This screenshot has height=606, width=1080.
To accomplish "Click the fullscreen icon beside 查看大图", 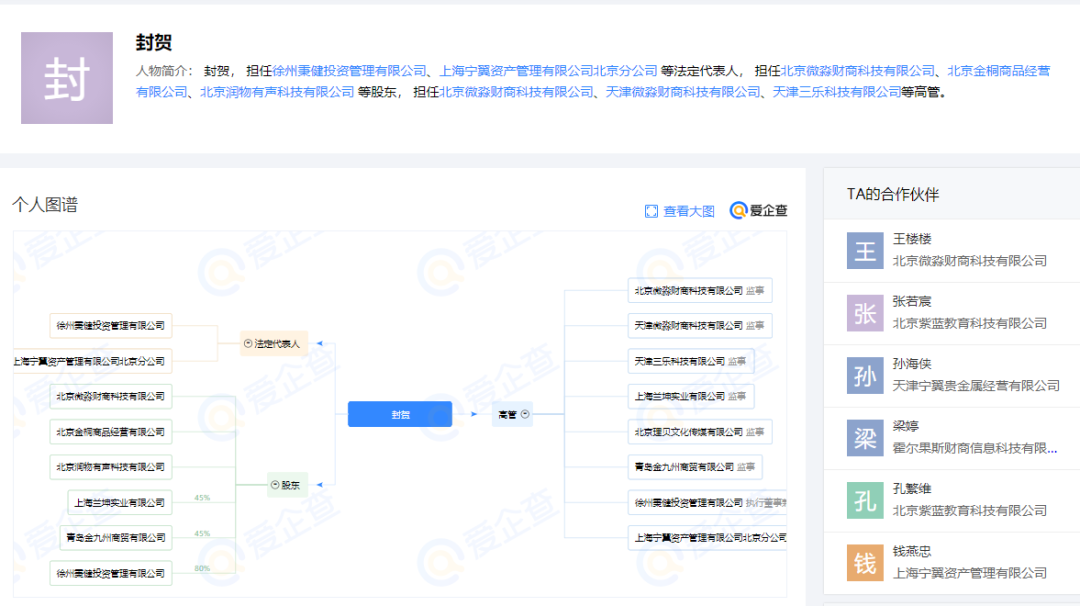I will click(x=651, y=211).
